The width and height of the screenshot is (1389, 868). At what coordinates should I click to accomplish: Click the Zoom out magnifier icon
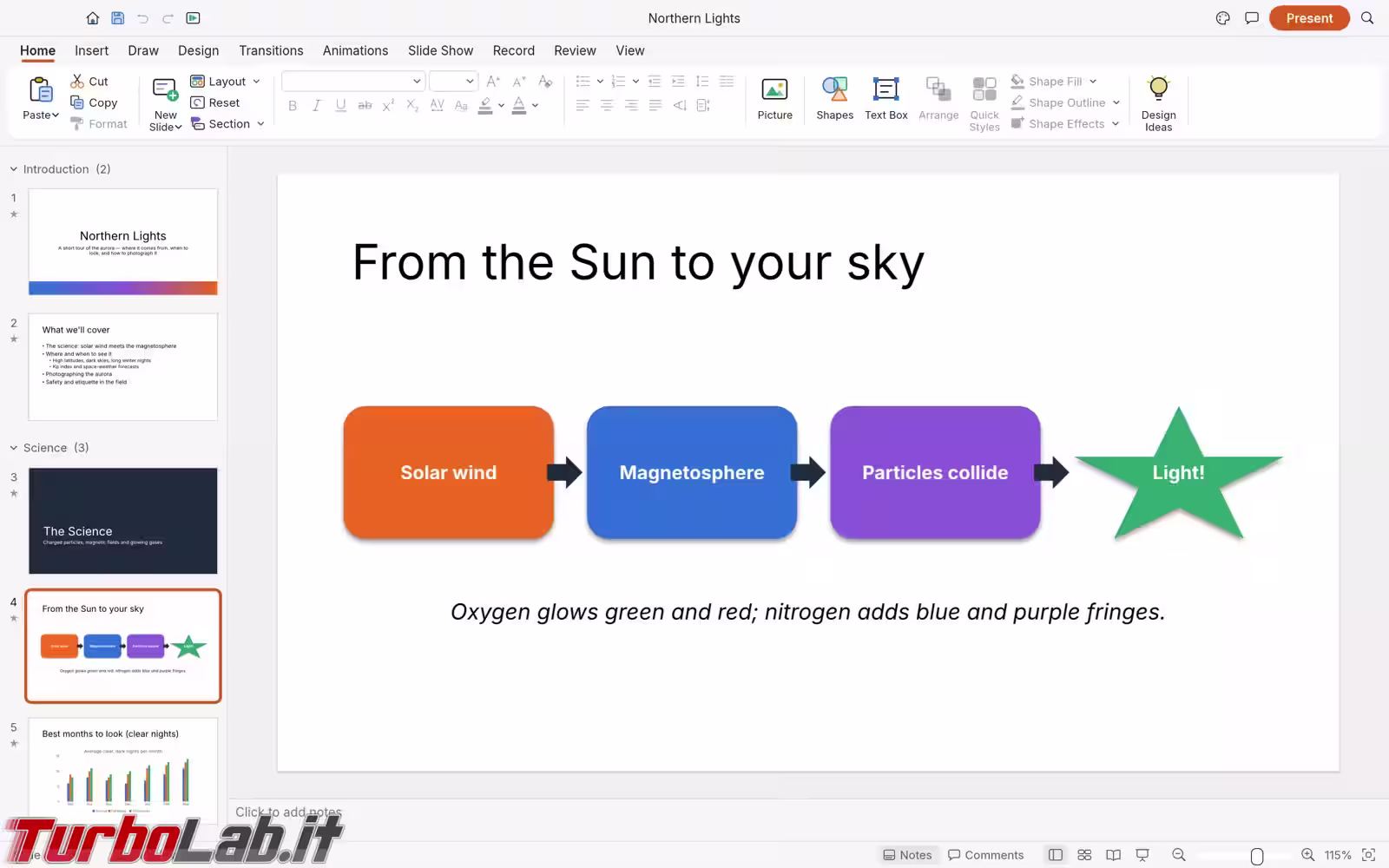1179,855
